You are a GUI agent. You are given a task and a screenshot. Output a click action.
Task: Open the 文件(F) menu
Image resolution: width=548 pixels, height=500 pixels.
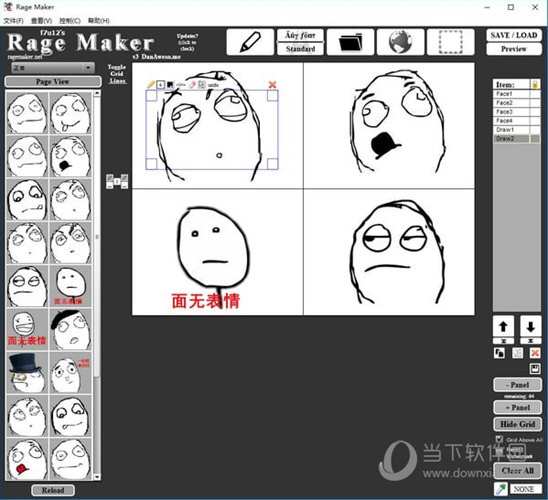point(13,21)
